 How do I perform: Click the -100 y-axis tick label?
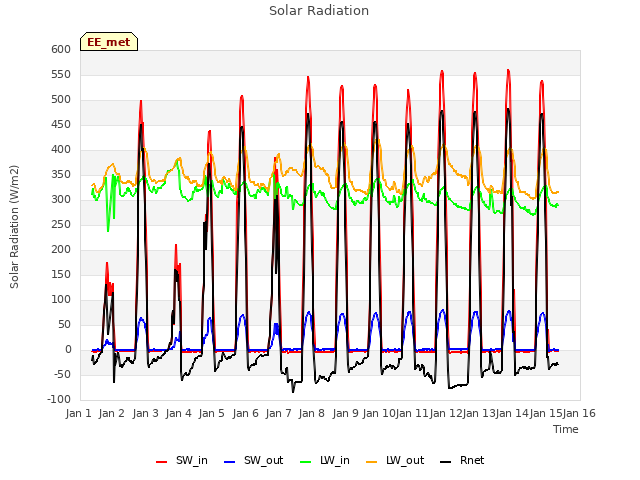[59, 400]
